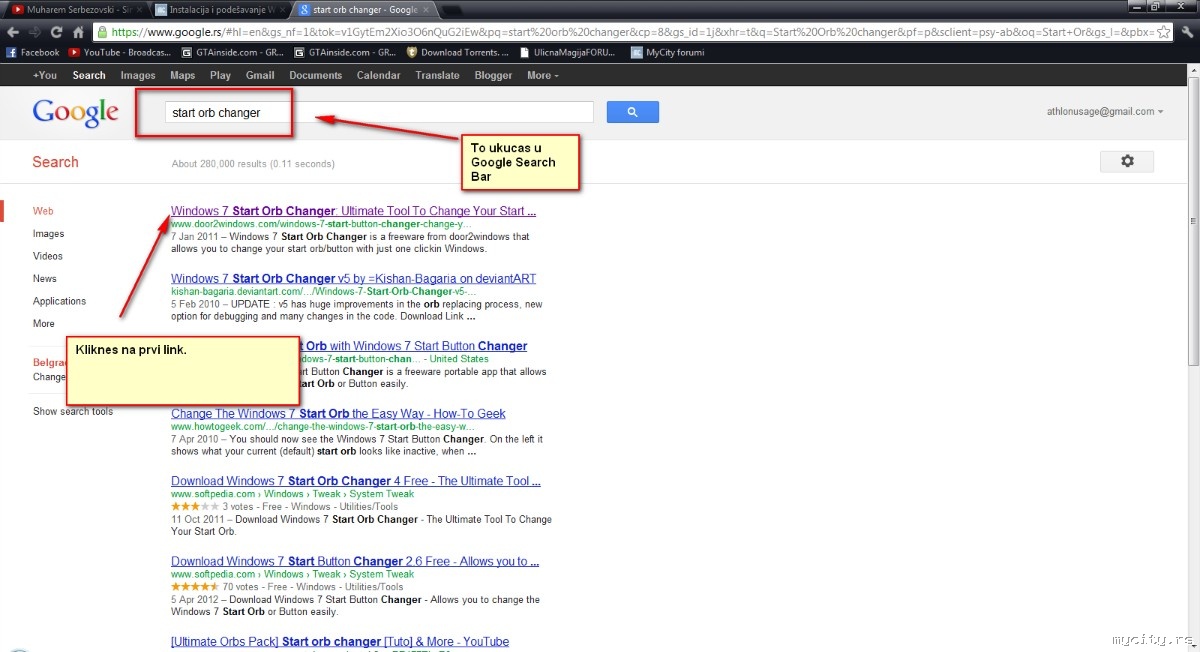This screenshot has height=652, width=1200.
Task: Click the browser forward arrow
Action: (x=35, y=32)
